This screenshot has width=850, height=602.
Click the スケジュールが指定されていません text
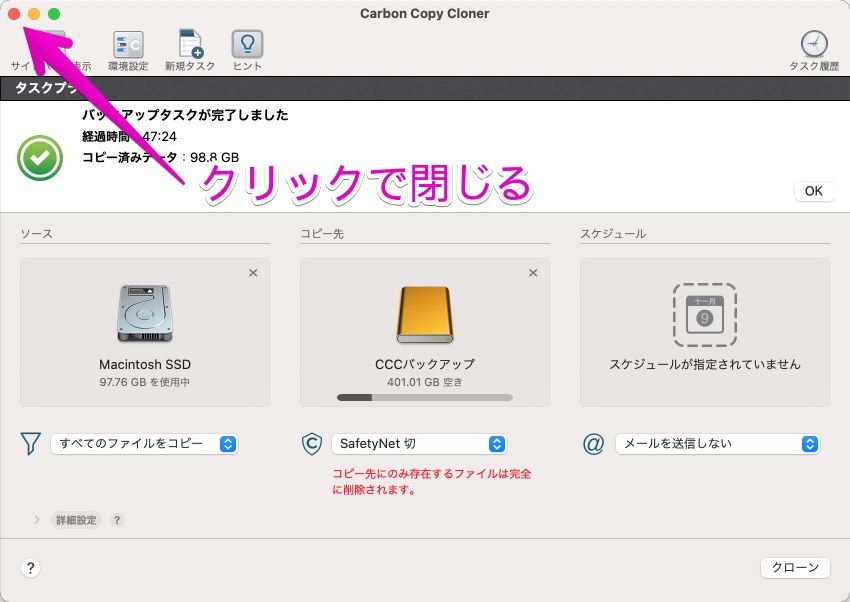point(705,364)
